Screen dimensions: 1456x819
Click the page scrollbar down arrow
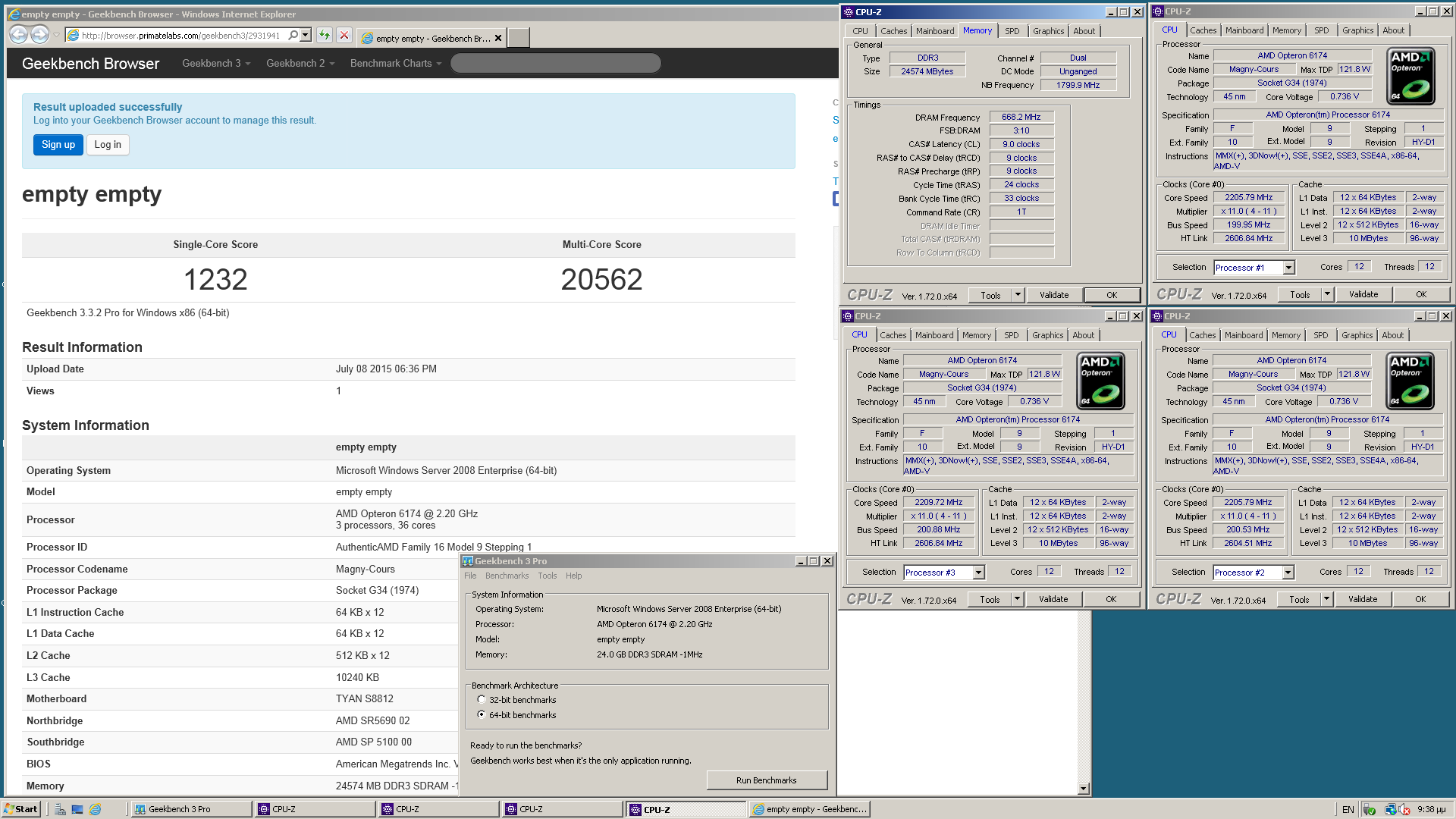tap(1084, 789)
